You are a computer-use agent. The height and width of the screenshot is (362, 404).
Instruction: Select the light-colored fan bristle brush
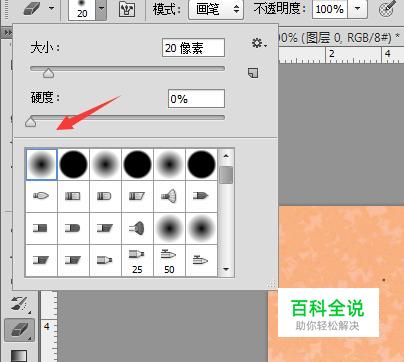coord(169,196)
